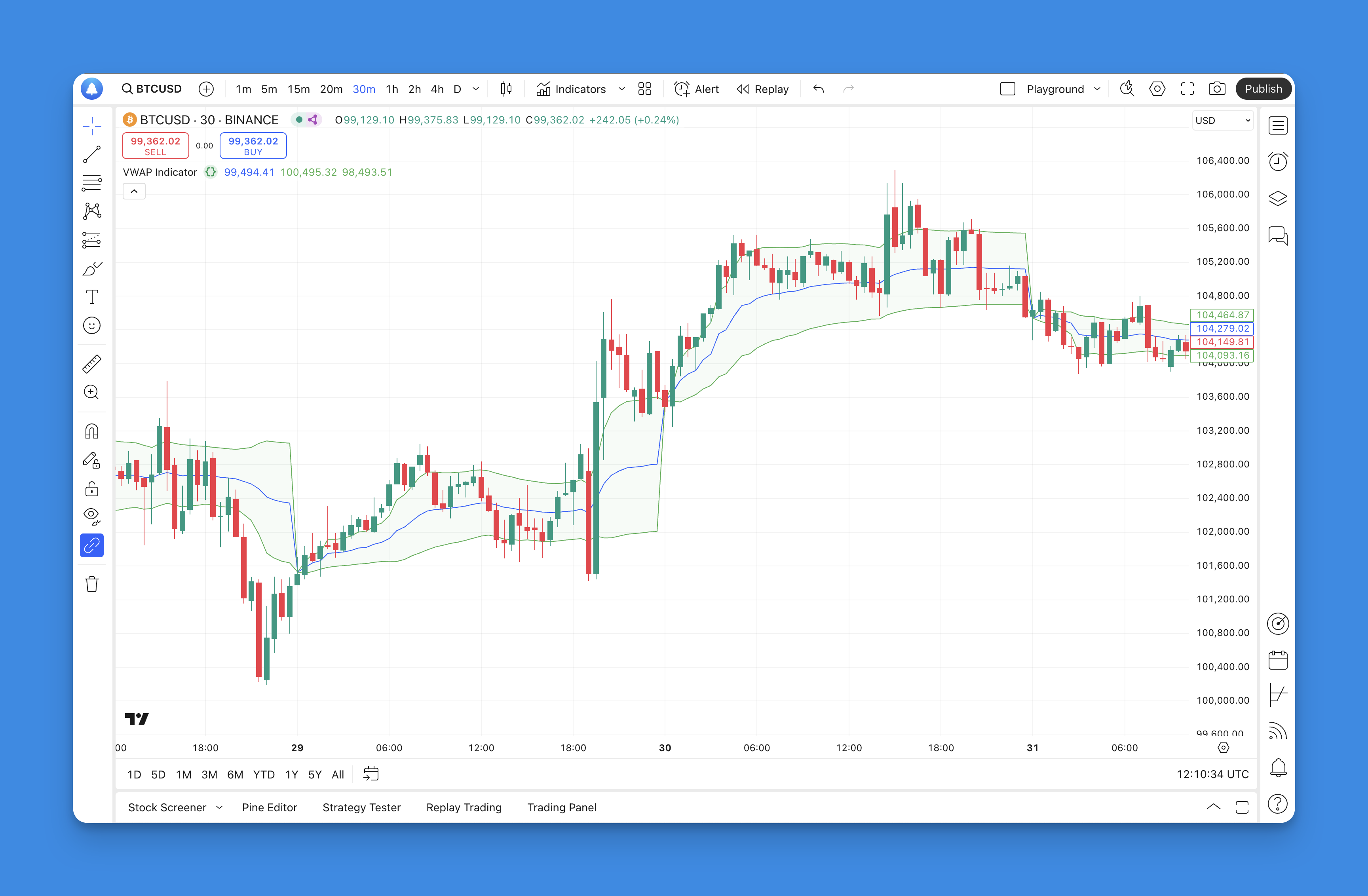Open quick search lightning icon
This screenshot has height=896, width=1368.
click(x=1127, y=89)
